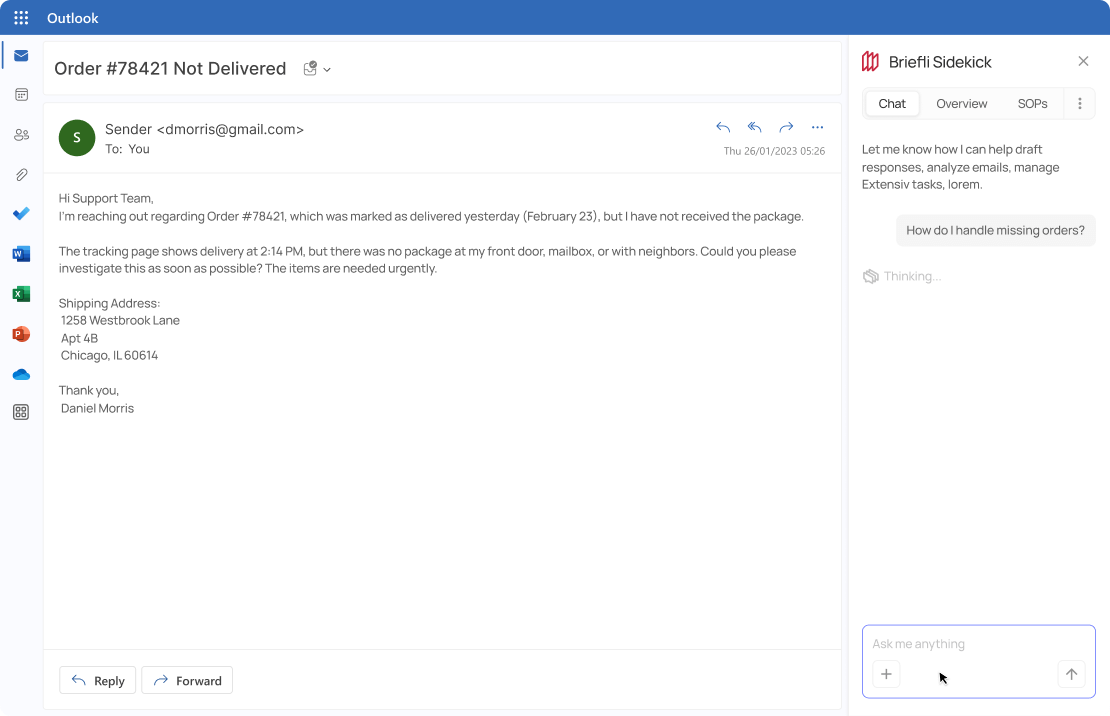Select the People icon in the sidebar

pos(21,134)
